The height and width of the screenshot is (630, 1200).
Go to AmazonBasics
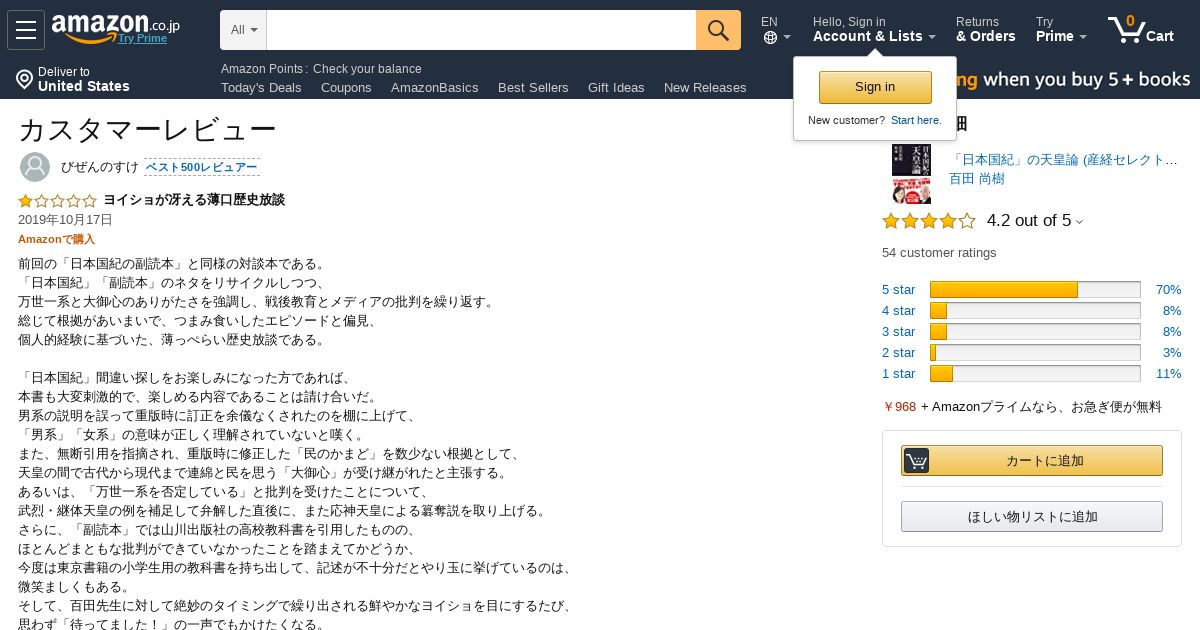point(435,88)
